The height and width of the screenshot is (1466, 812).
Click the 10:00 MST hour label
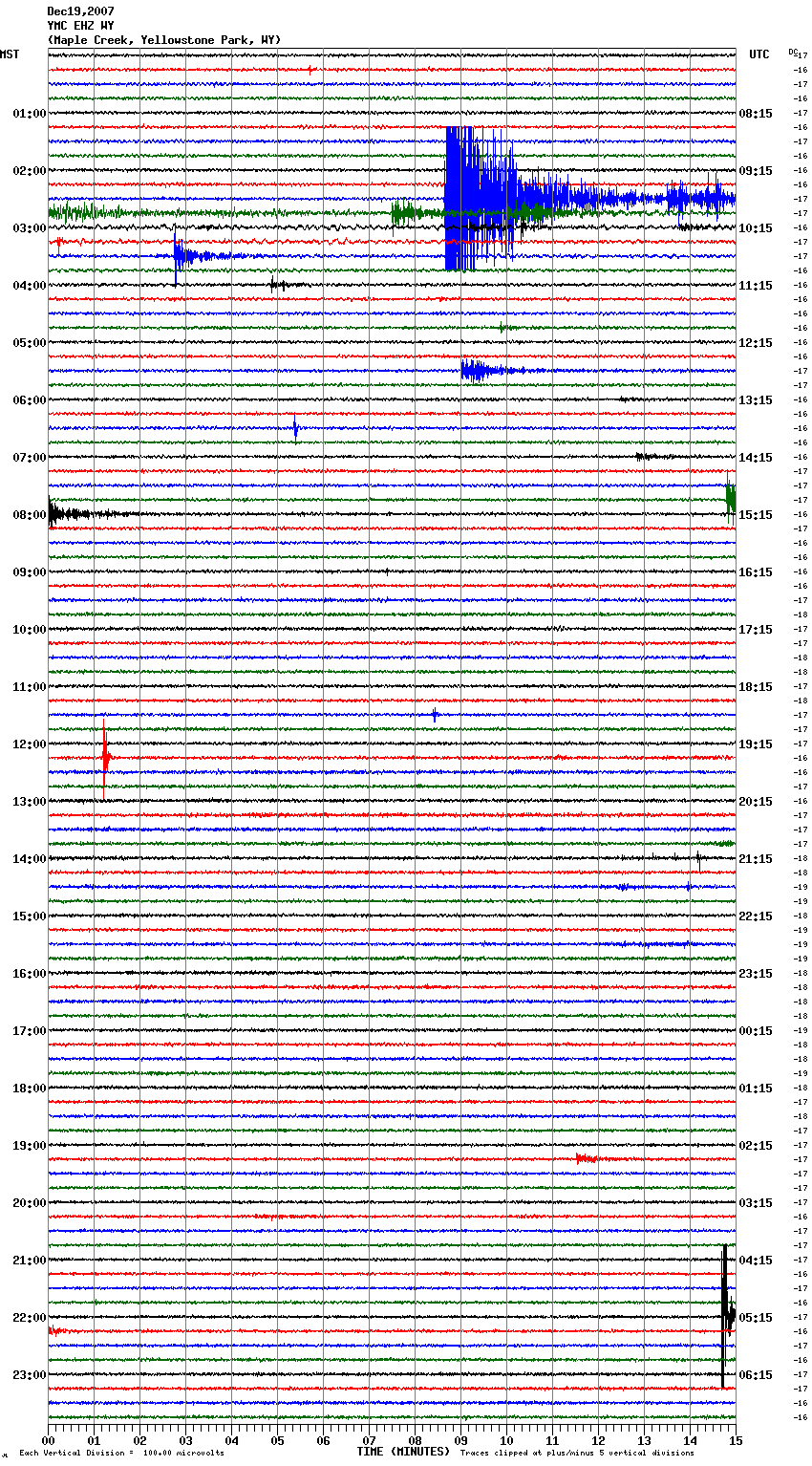point(30,630)
